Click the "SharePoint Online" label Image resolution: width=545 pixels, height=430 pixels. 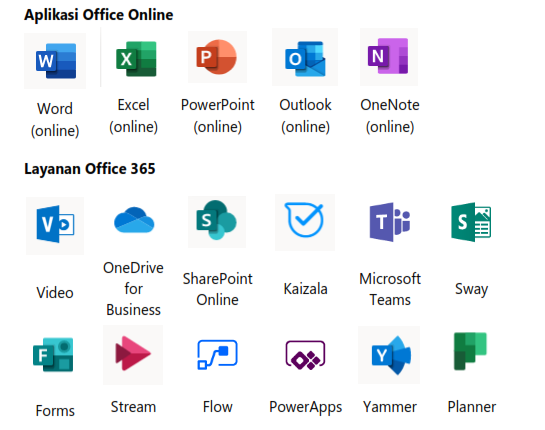tap(218, 289)
